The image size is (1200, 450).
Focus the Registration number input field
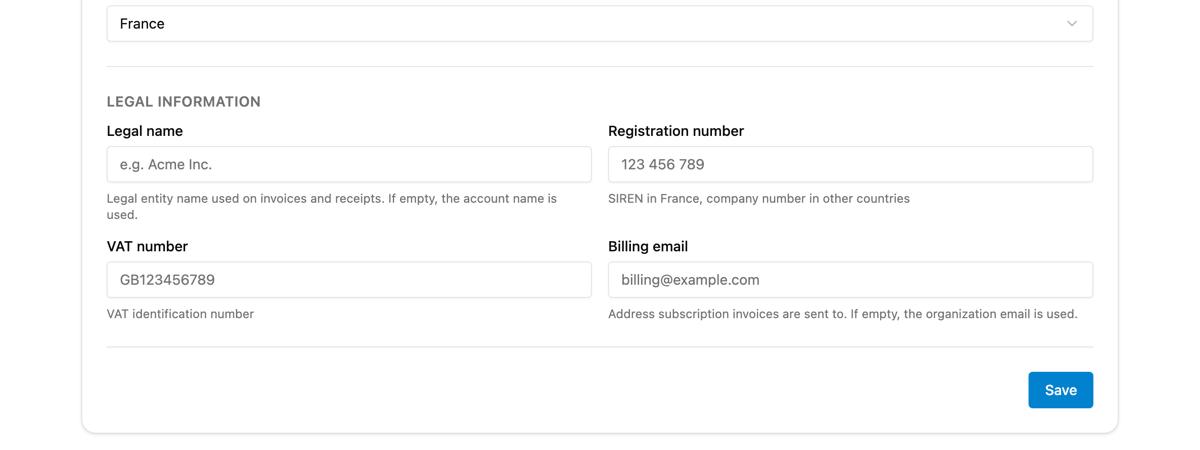[850, 164]
